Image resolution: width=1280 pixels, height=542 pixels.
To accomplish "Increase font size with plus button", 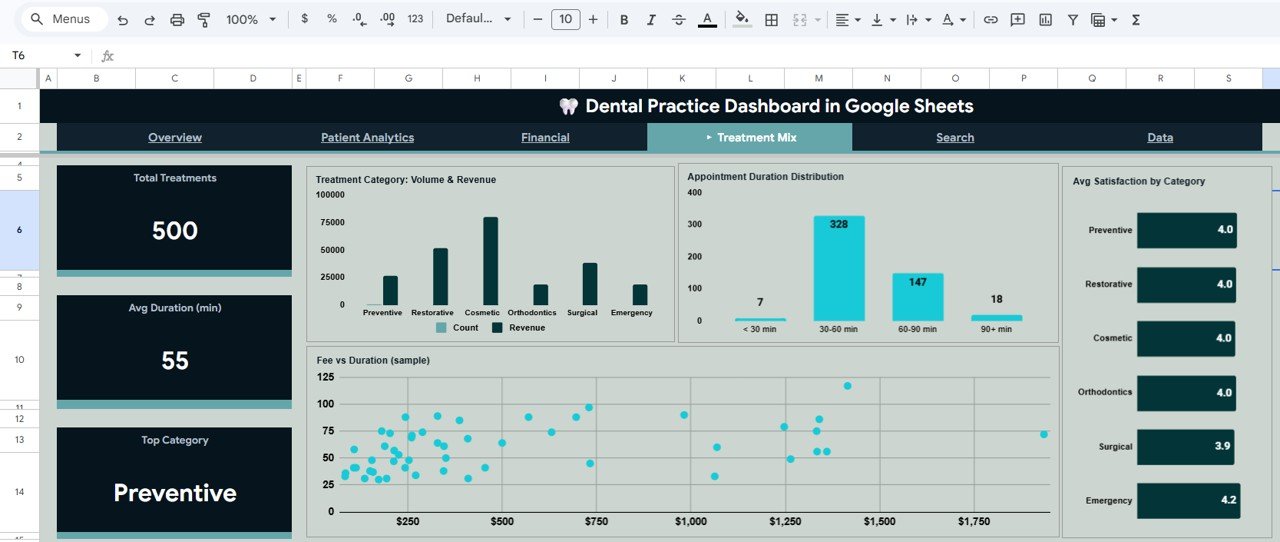I will [593, 19].
